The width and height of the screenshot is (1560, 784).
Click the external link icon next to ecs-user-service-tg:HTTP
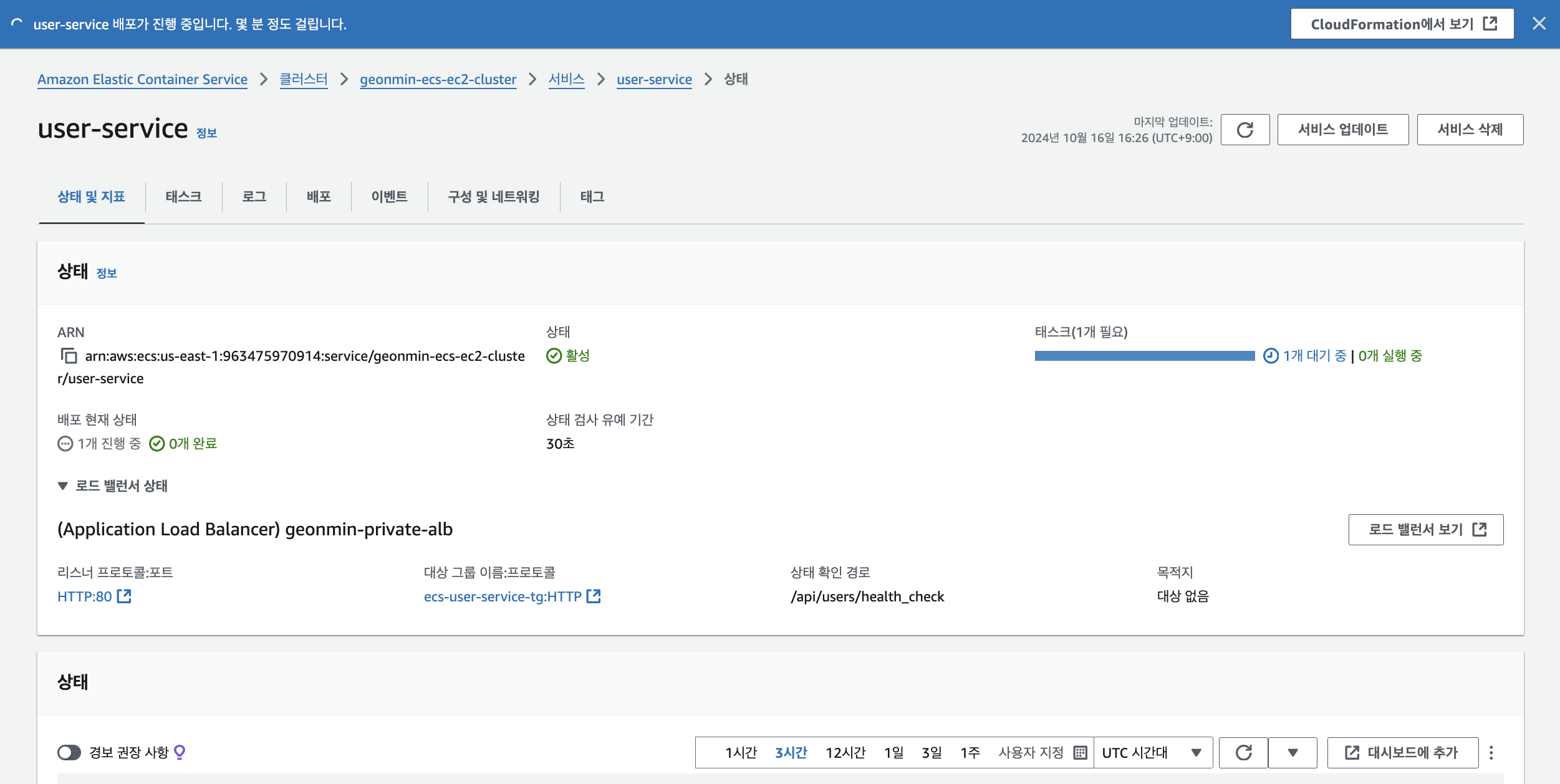(594, 596)
